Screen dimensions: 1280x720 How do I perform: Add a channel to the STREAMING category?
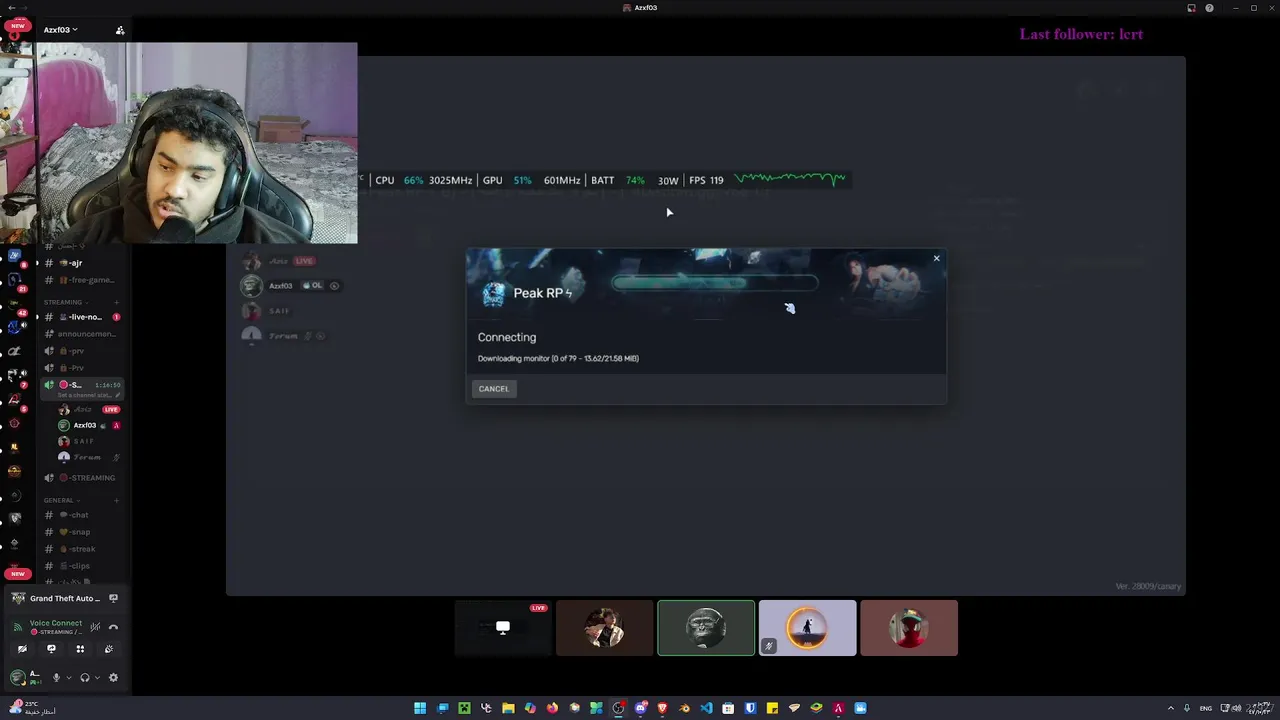click(x=117, y=302)
